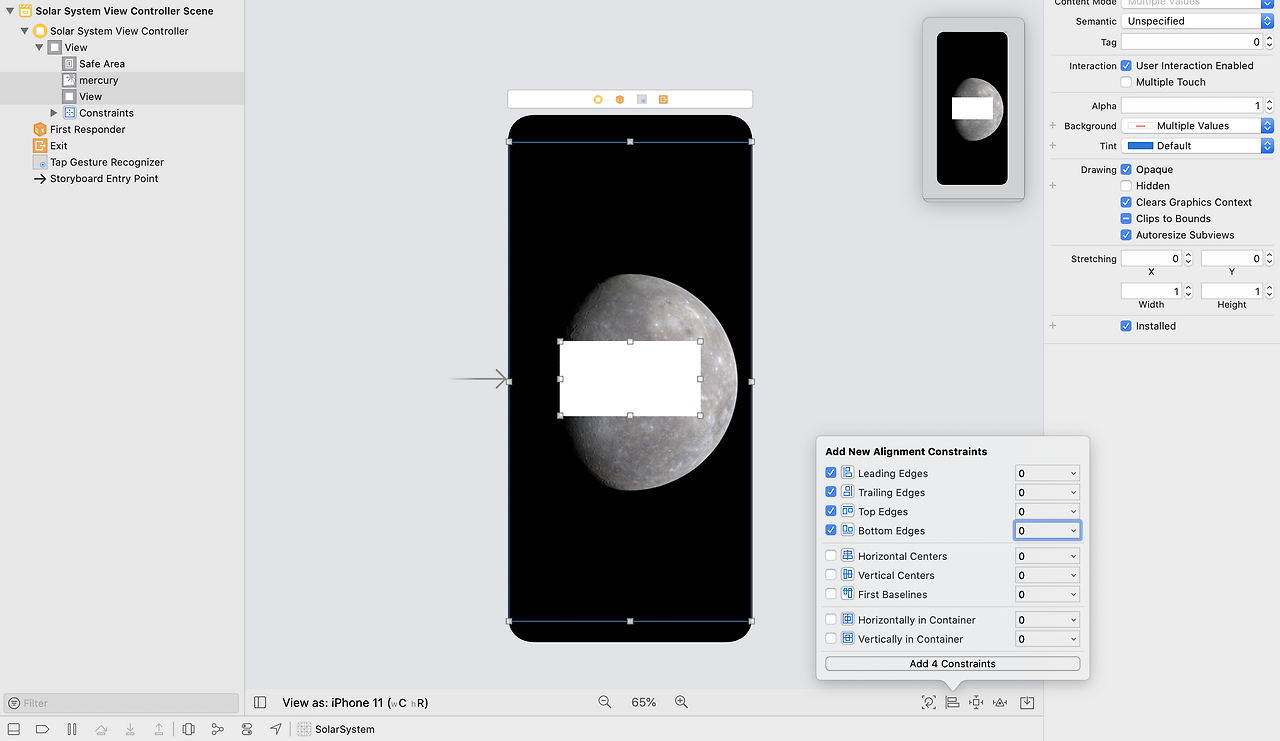Select the white view on the canvas

tap(630, 379)
